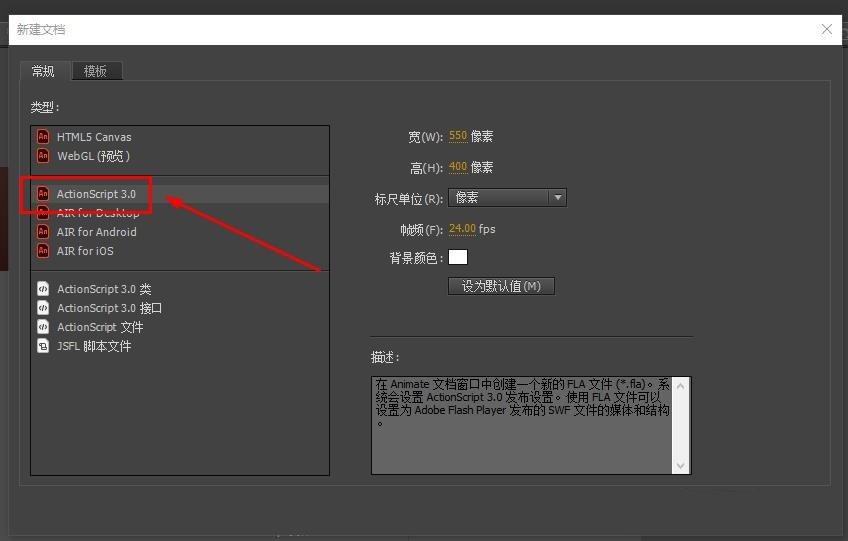Choose ActionScript 文件 entry
Image resolution: width=848 pixels, height=541 pixels.
point(180,327)
